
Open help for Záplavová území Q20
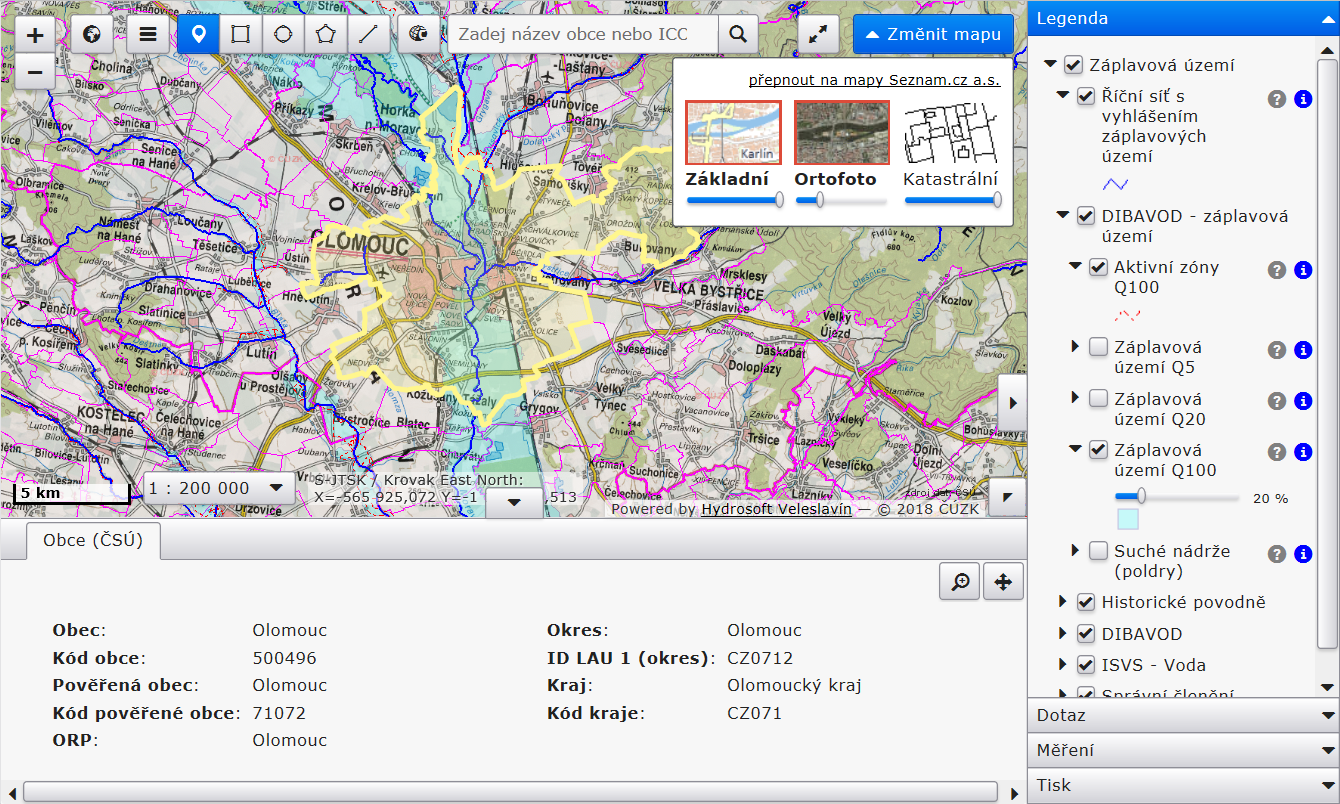pos(1277,401)
